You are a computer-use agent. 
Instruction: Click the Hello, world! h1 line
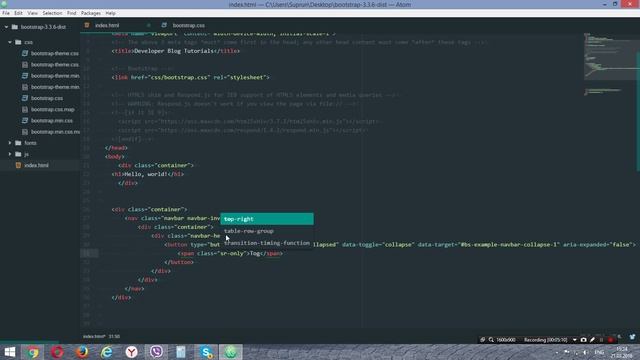(148, 174)
